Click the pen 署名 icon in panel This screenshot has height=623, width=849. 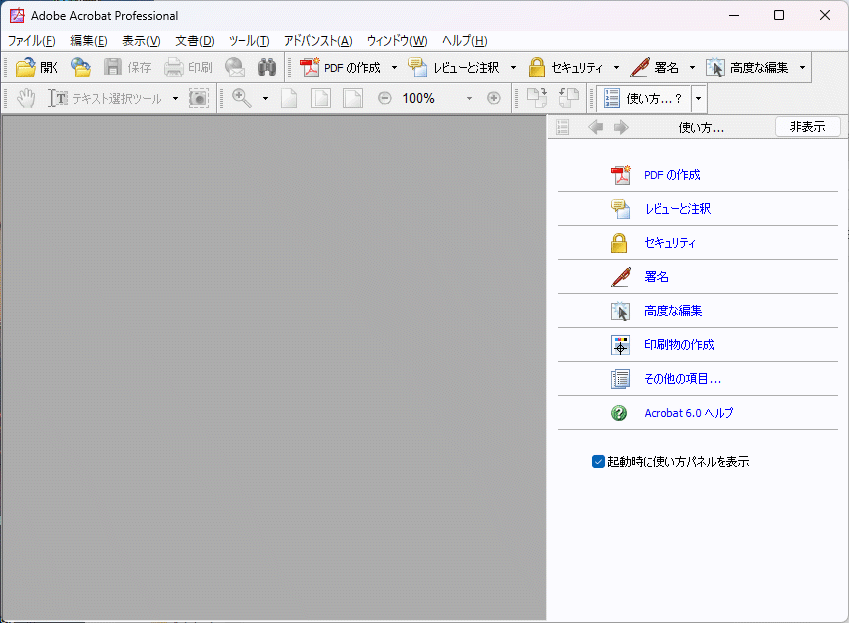pos(620,277)
